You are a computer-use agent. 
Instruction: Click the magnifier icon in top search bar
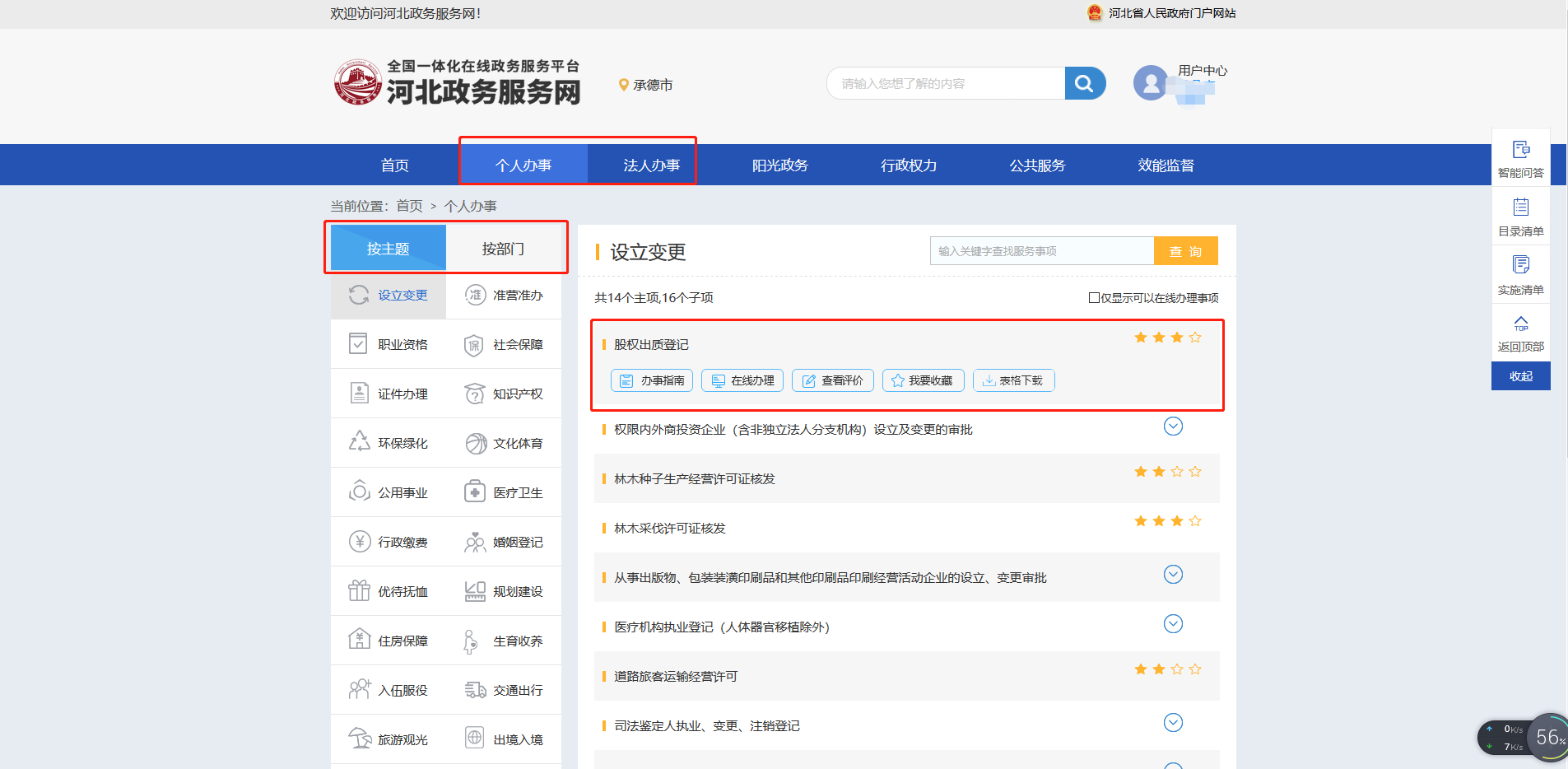click(x=1084, y=82)
